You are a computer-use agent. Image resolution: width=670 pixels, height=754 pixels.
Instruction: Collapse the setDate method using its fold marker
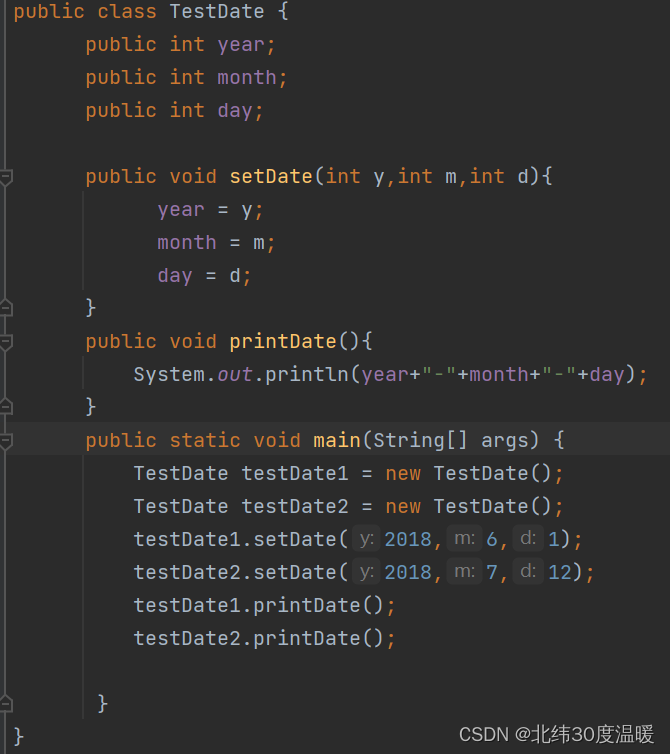(6, 177)
